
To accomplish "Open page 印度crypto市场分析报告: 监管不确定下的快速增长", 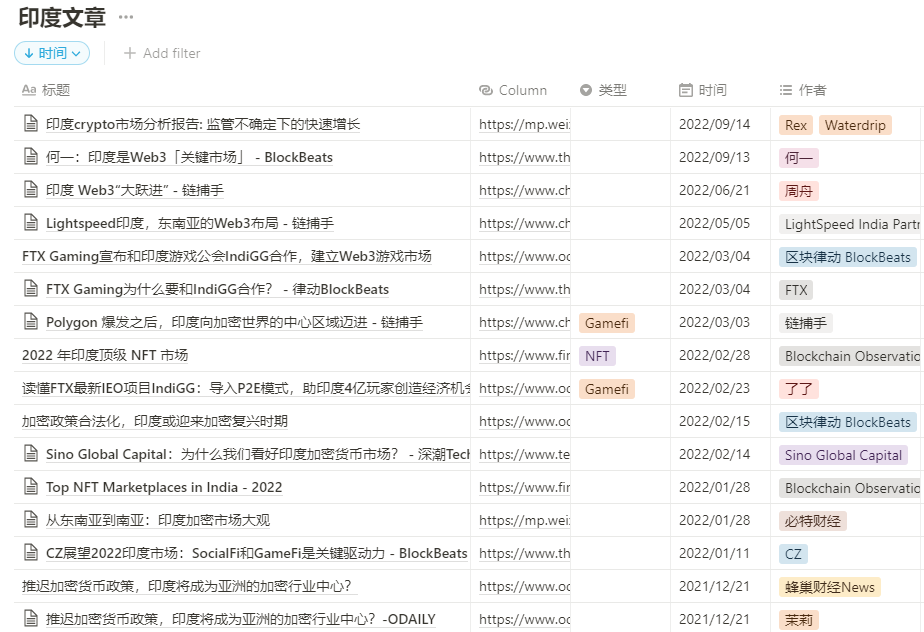I will [203, 124].
